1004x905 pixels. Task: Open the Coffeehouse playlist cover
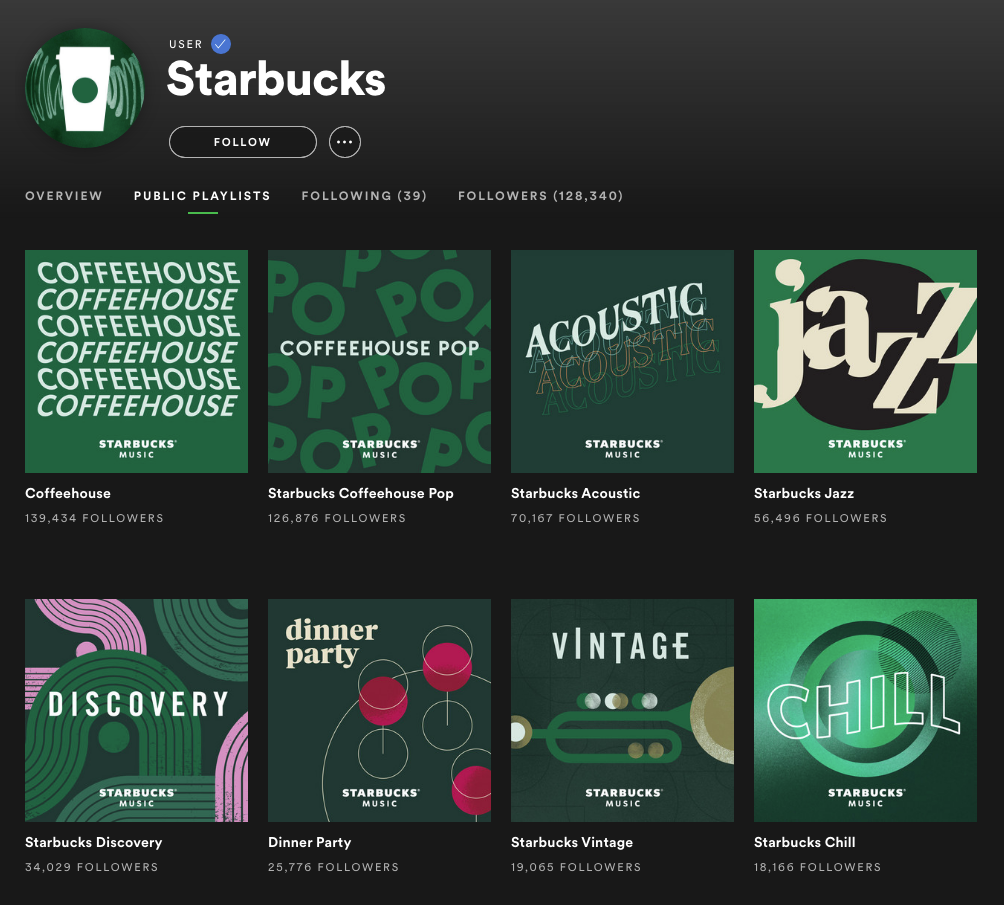(x=136, y=361)
